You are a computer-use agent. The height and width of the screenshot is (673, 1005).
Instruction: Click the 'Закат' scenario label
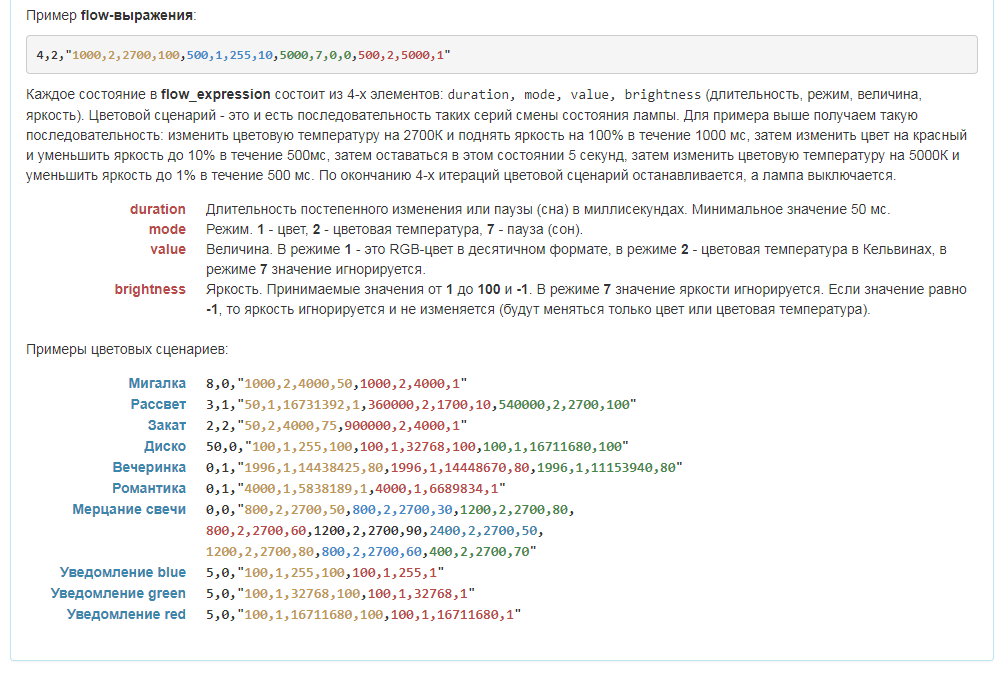pyautogui.click(x=166, y=425)
